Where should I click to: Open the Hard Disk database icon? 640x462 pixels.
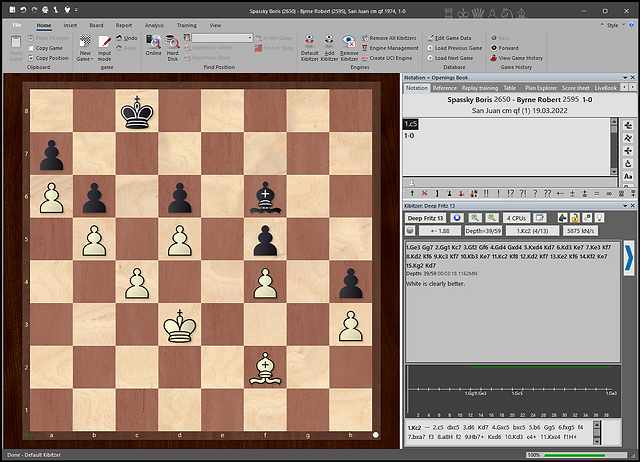click(172, 43)
